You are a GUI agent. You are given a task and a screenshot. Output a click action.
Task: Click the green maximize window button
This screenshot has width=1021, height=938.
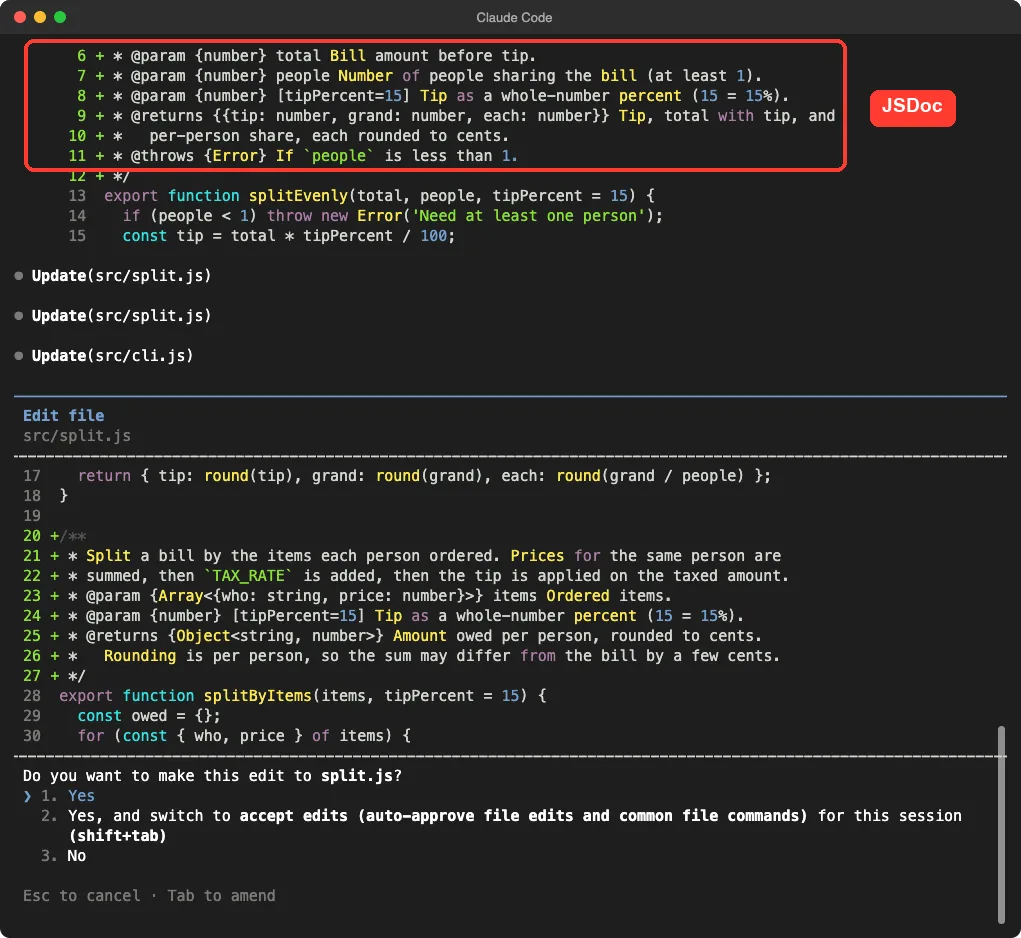[60, 17]
